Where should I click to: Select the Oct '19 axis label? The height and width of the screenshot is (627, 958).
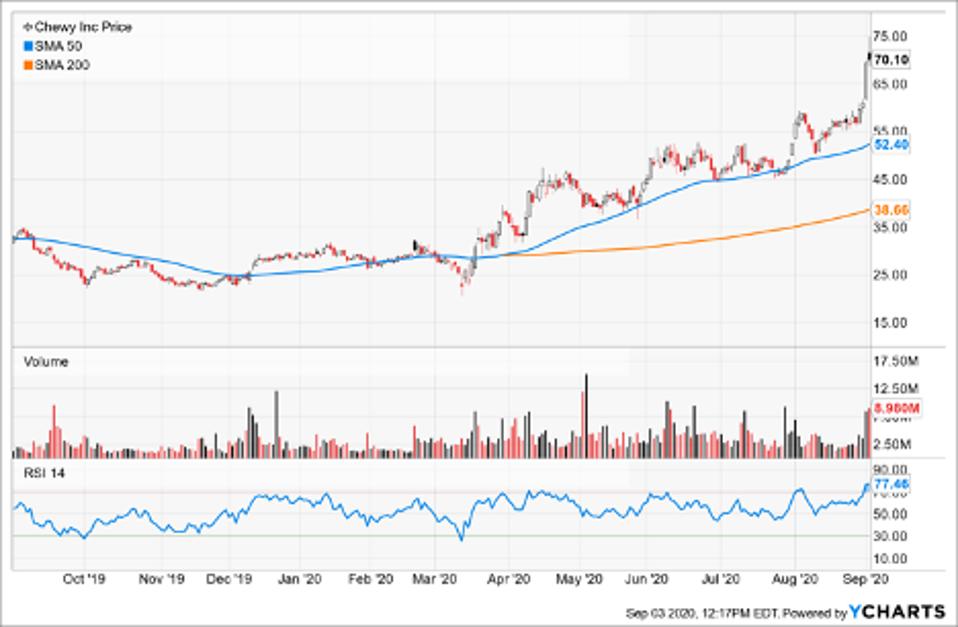click(x=85, y=576)
